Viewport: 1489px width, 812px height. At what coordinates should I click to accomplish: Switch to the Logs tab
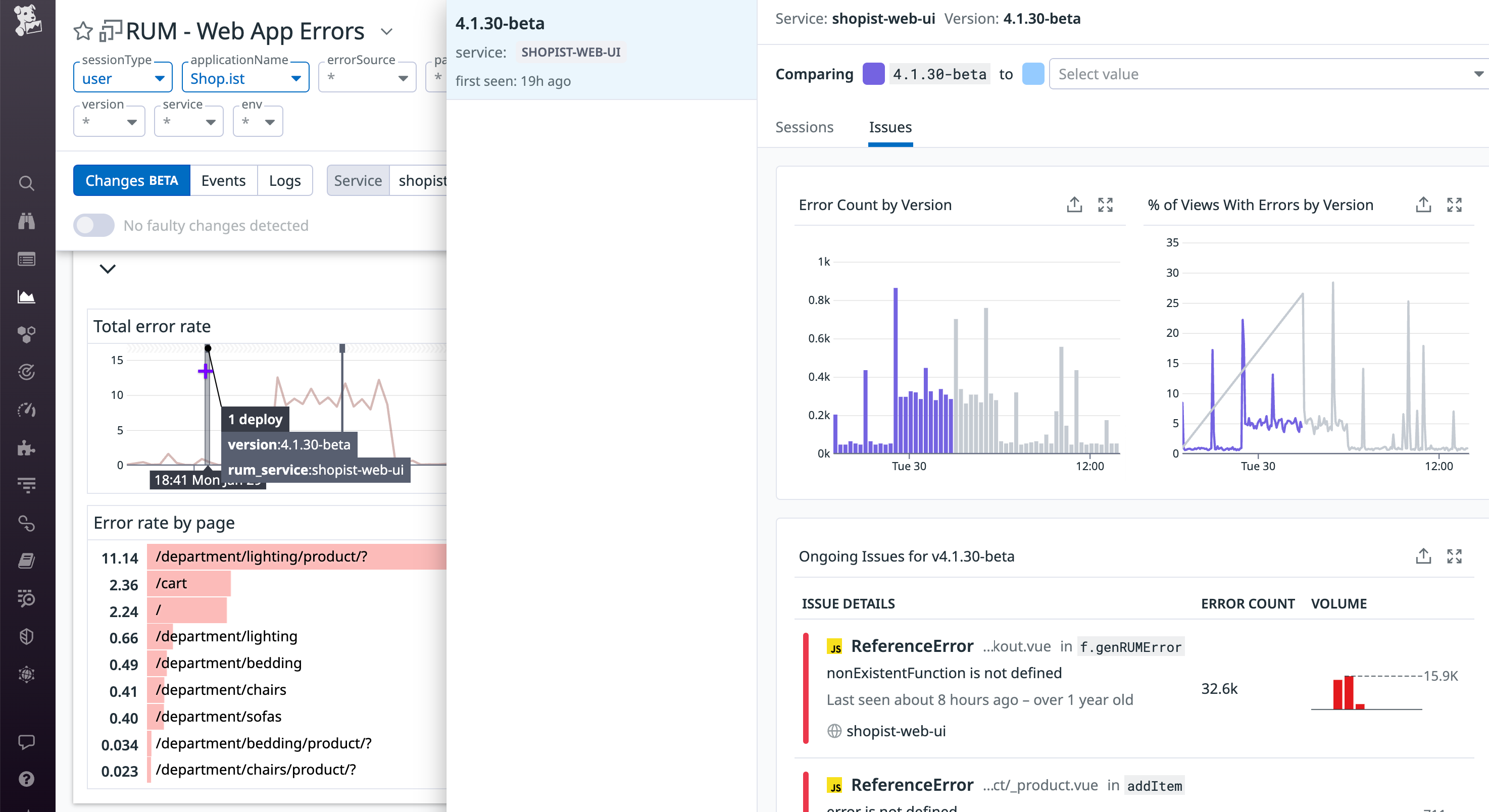click(x=284, y=180)
